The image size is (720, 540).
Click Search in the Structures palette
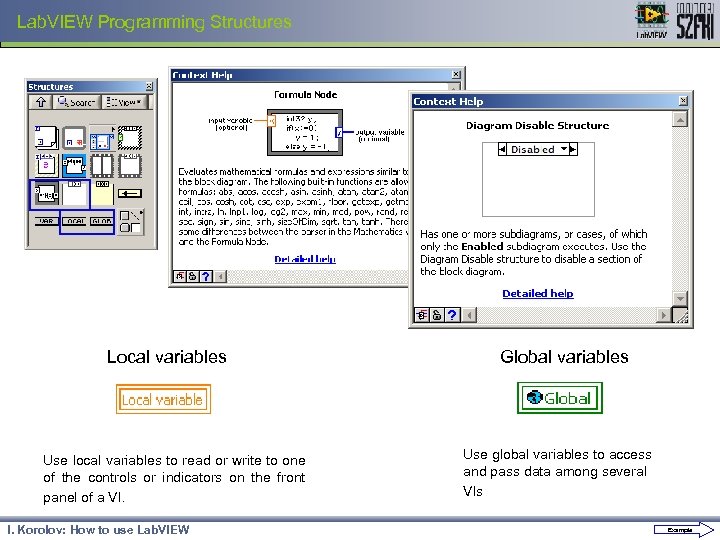(76, 102)
